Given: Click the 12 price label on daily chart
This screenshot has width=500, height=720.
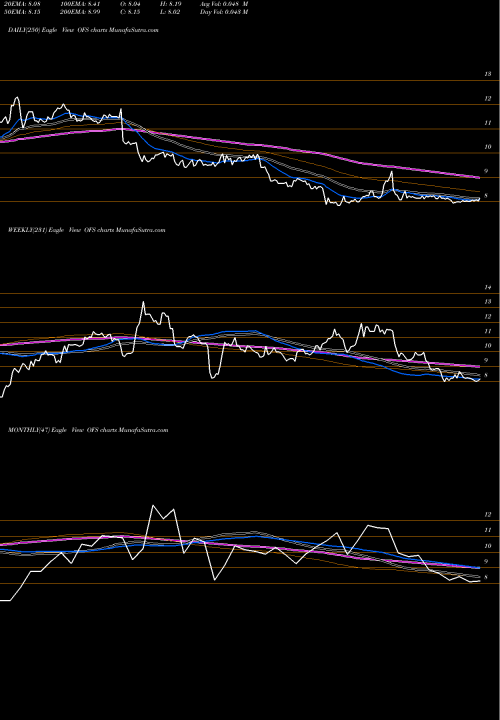Looking at the screenshot, I should [488, 99].
